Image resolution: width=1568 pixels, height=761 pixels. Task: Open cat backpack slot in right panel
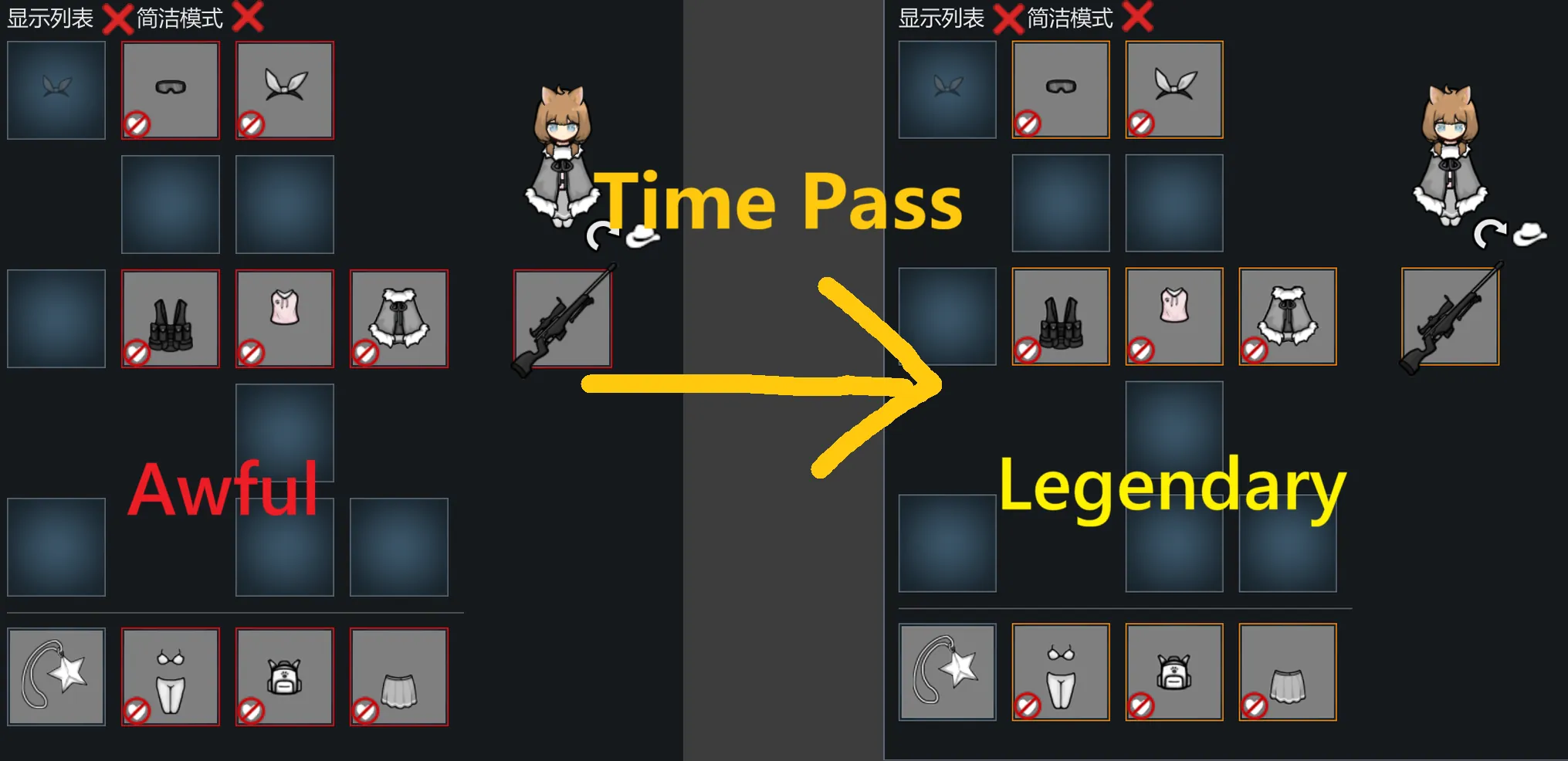[x=1174, y=672]
